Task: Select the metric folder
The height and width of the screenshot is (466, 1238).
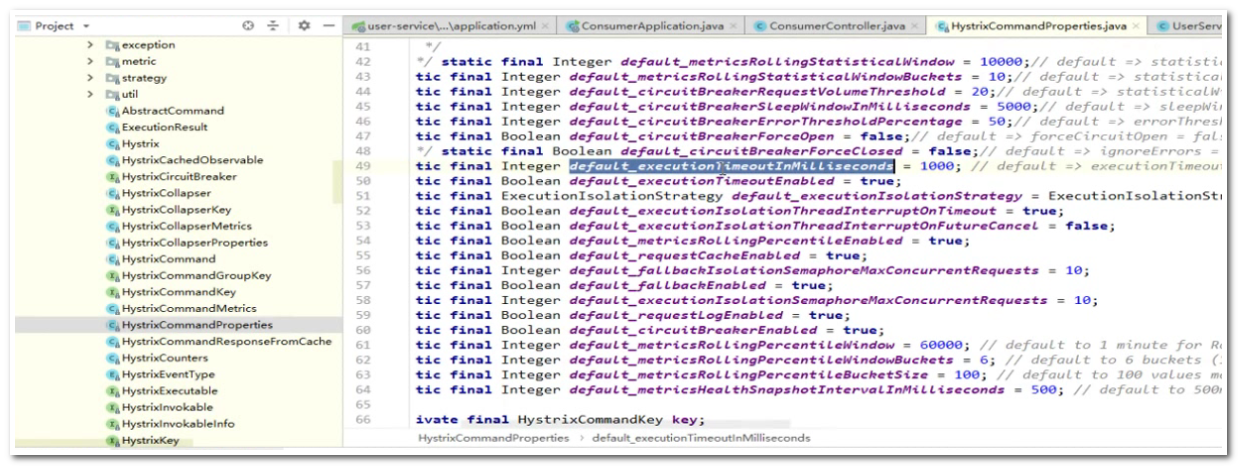Action: [131, 62]
